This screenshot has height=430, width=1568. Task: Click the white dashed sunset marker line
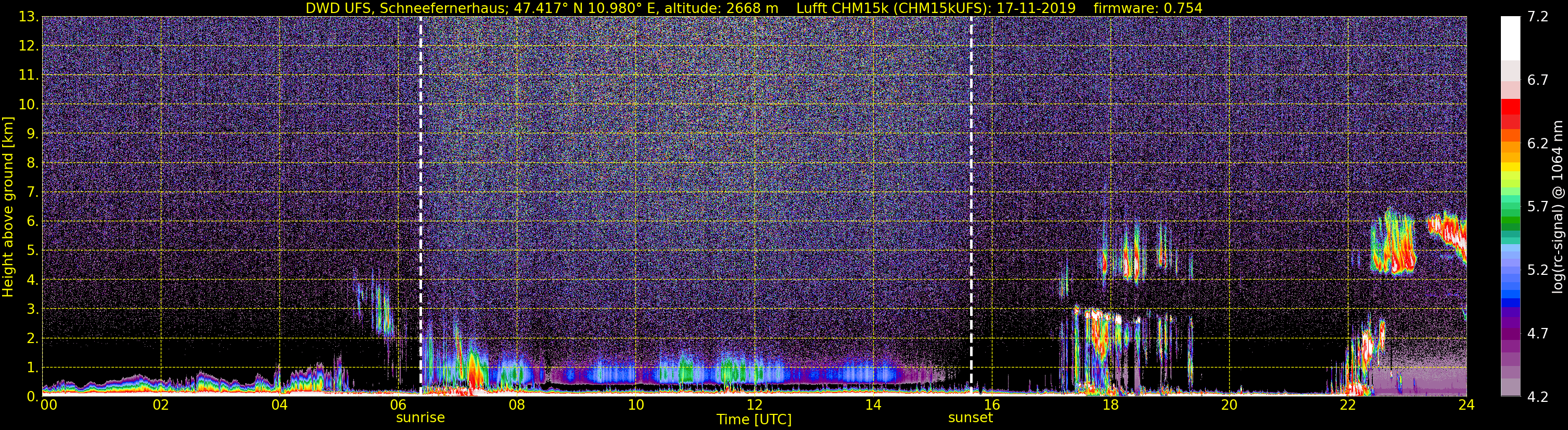pyautogui.click(x=971, y=206)
